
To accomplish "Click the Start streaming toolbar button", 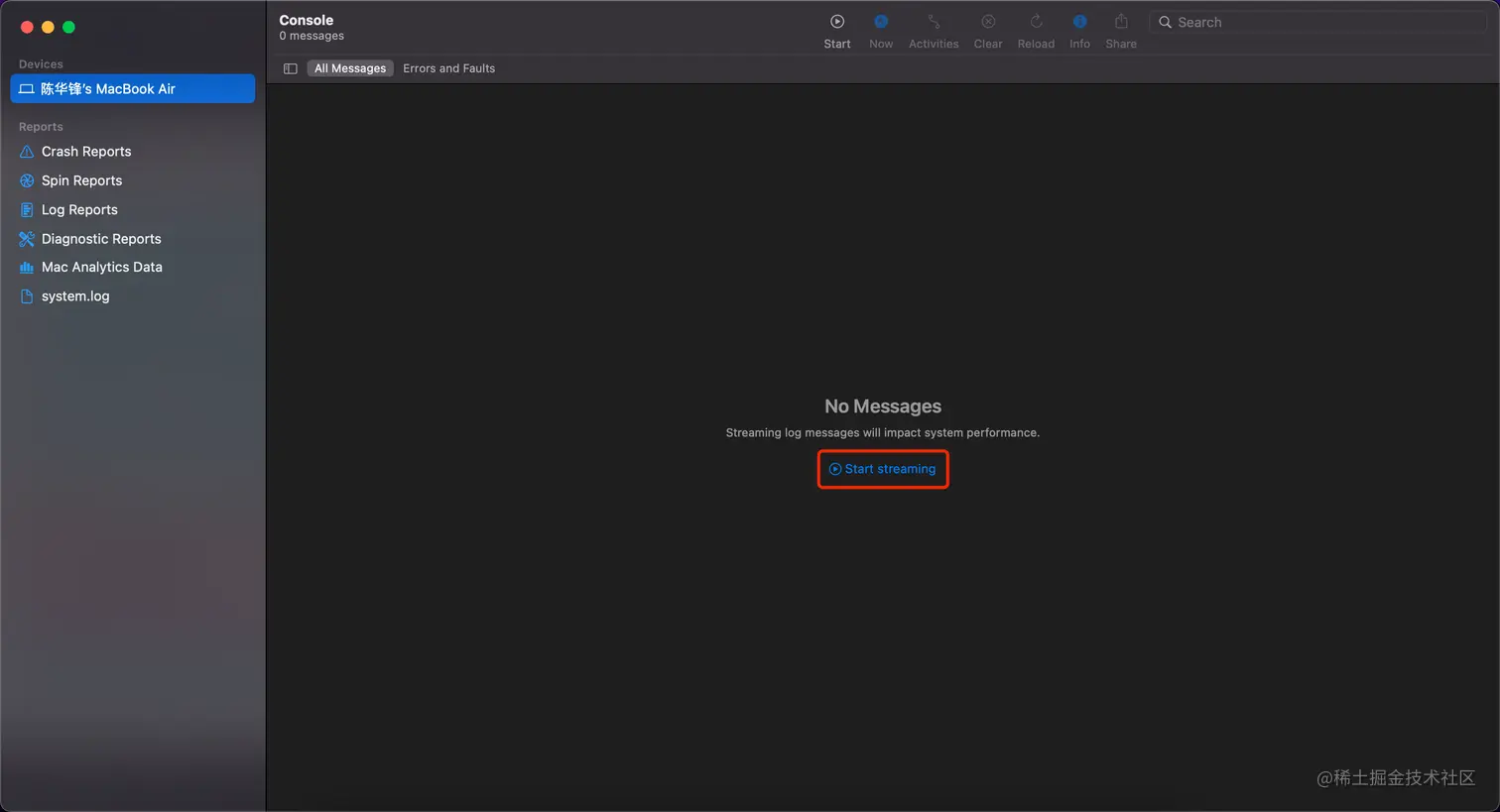I will pos(837,31).
